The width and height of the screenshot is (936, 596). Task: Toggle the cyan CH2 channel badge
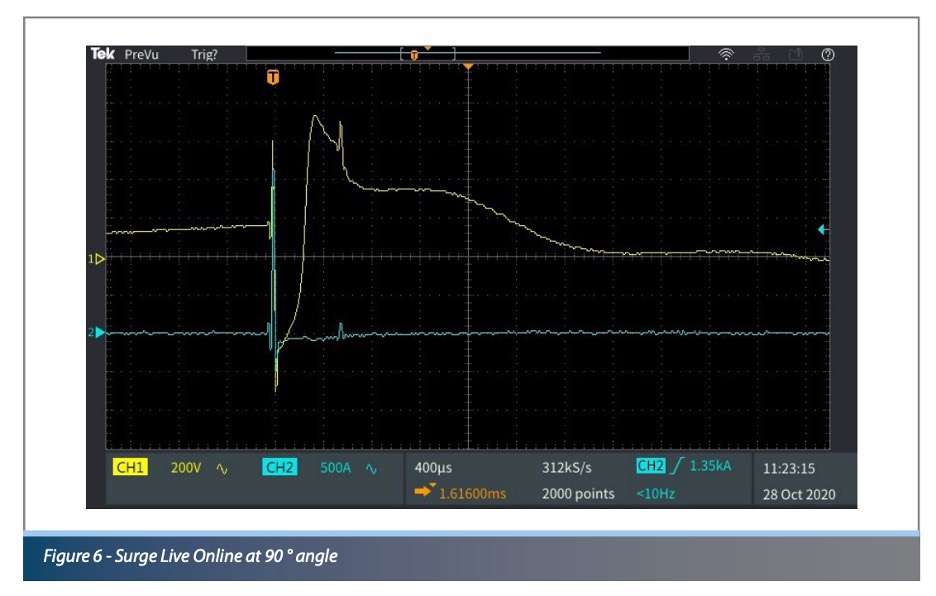(x=280, y=467)
